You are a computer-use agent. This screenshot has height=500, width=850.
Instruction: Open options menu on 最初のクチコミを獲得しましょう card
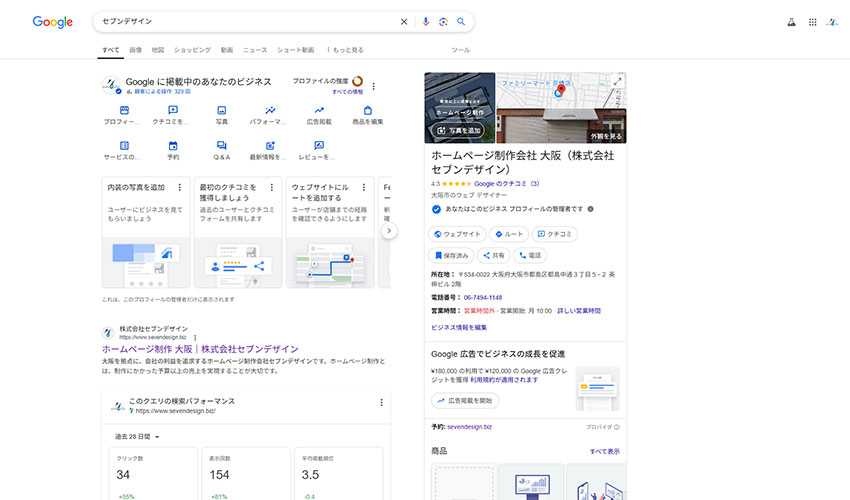coord(272,187)
